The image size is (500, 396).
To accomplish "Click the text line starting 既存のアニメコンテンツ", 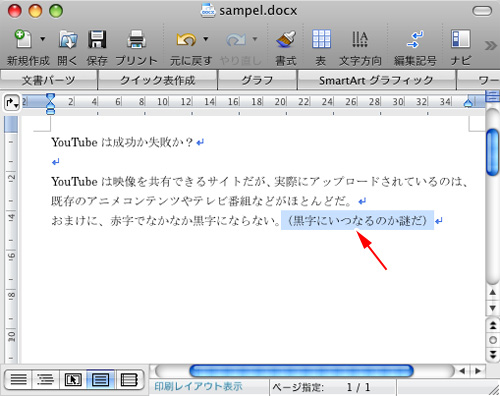I will pyautogui.click(x=202, y=201).
